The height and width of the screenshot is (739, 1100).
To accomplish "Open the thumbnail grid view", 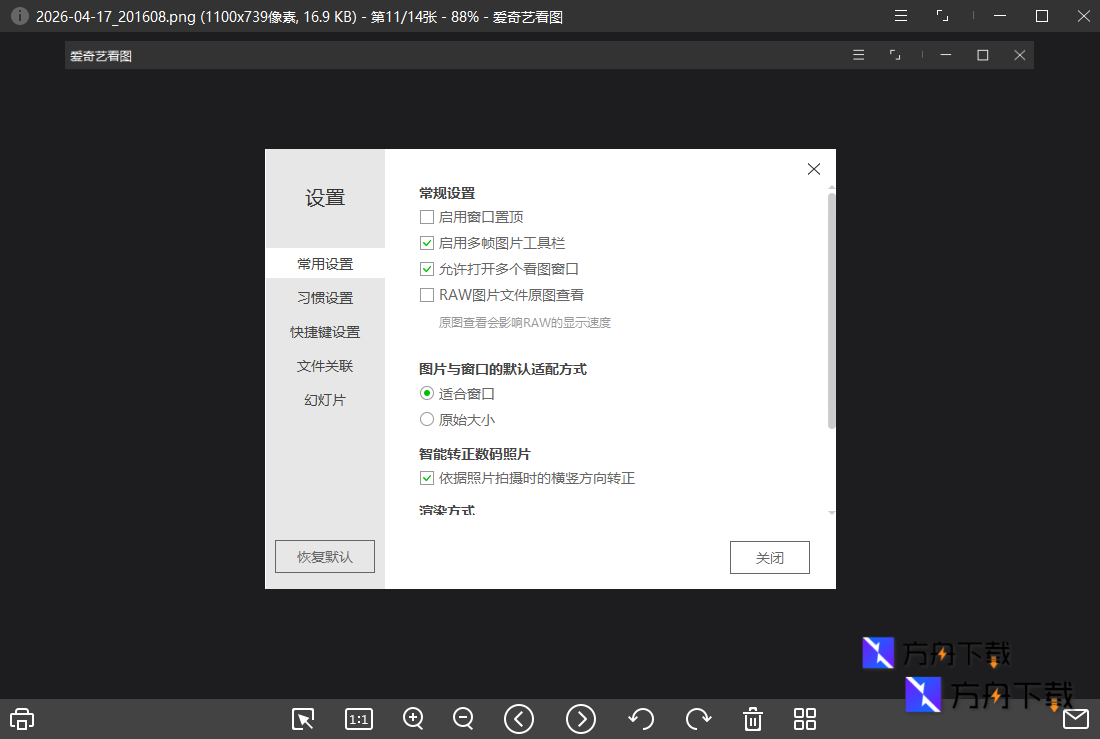I will click(805, 719).
